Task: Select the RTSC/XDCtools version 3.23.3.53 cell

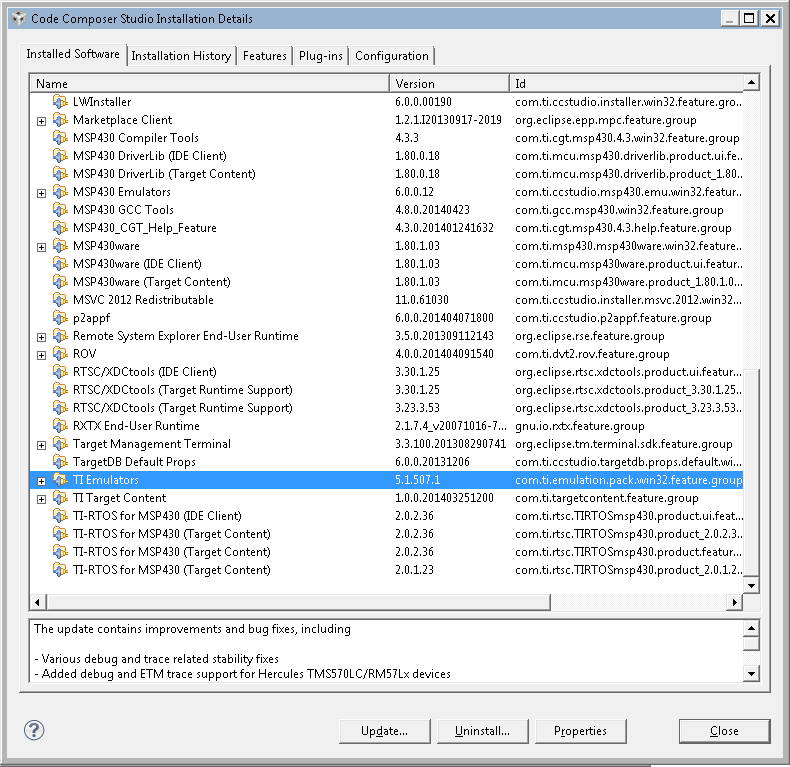Action: (x=417, y=408)
